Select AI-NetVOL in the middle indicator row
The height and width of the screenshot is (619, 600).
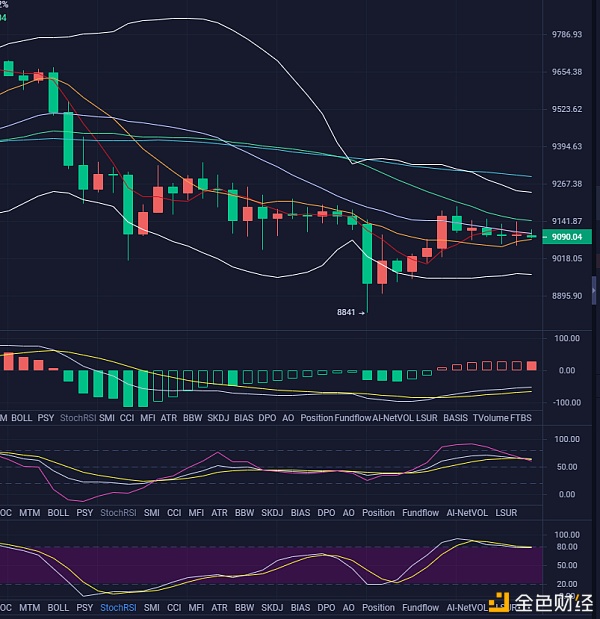tap(467, 513)
